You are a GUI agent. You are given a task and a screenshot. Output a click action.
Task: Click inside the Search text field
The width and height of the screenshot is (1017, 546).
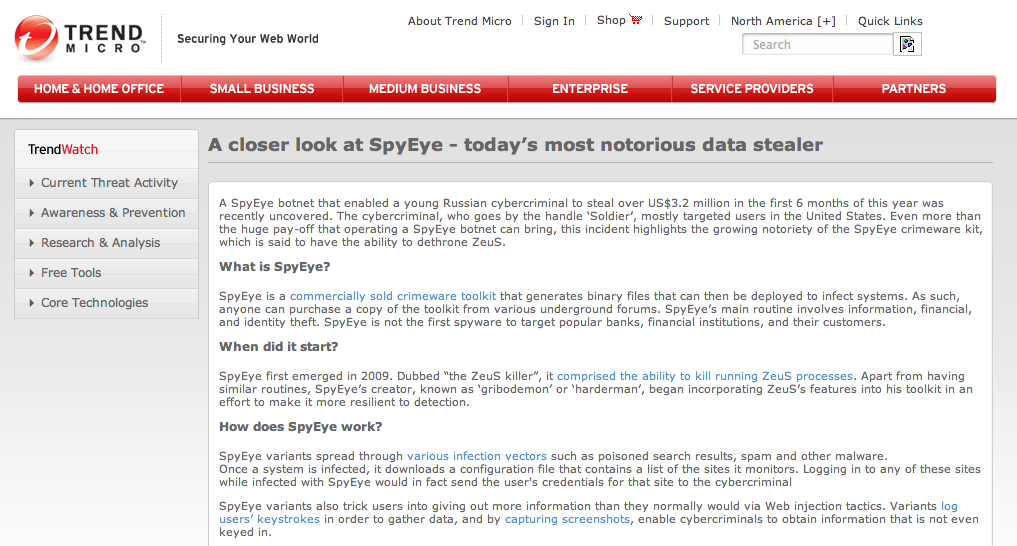coord(815,45)
